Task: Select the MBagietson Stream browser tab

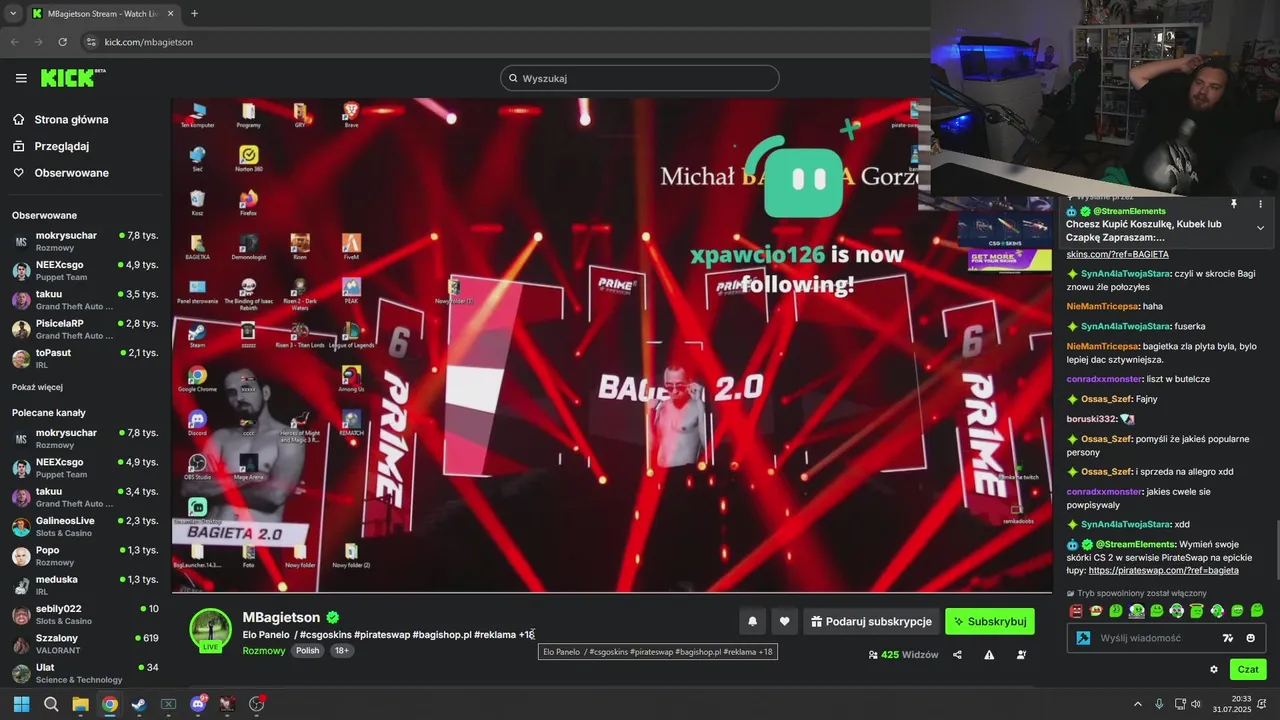Action: (102, 13)
